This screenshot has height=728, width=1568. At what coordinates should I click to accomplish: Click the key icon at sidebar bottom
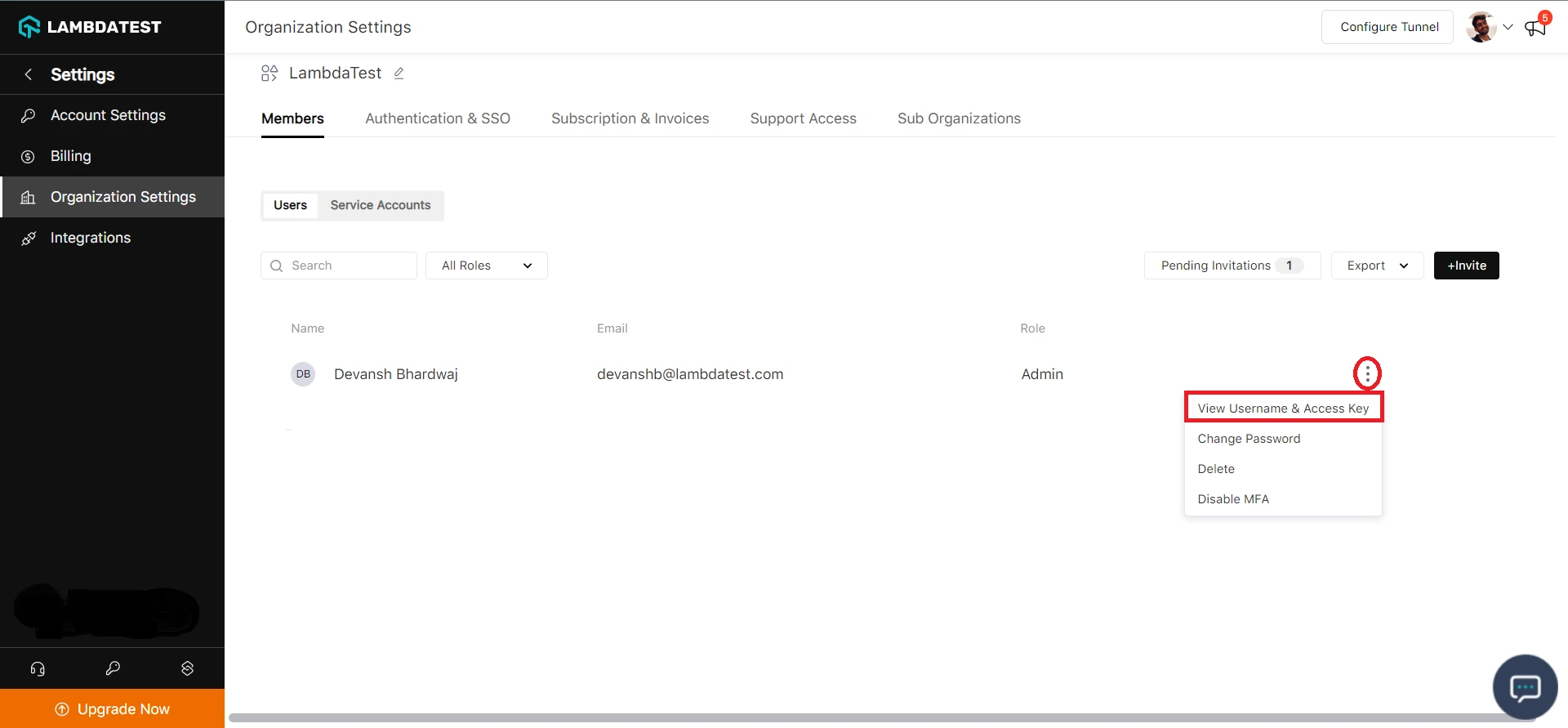[x=113, y=668]
